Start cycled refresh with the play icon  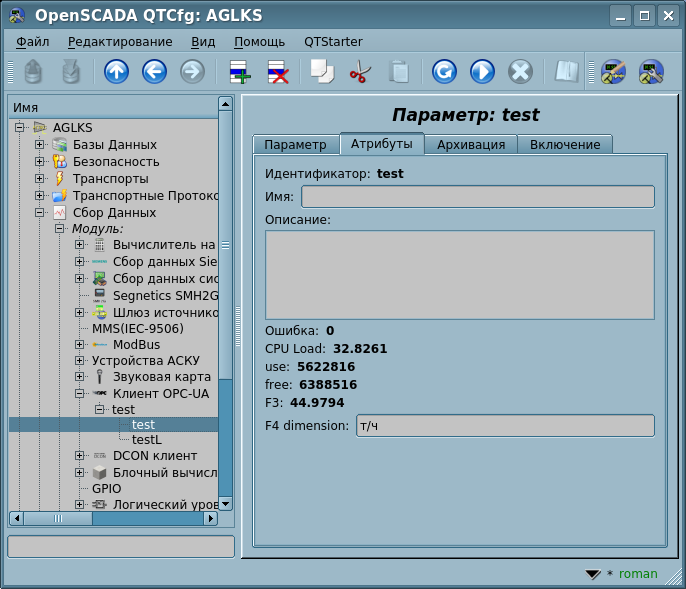[x=482, y=72]
